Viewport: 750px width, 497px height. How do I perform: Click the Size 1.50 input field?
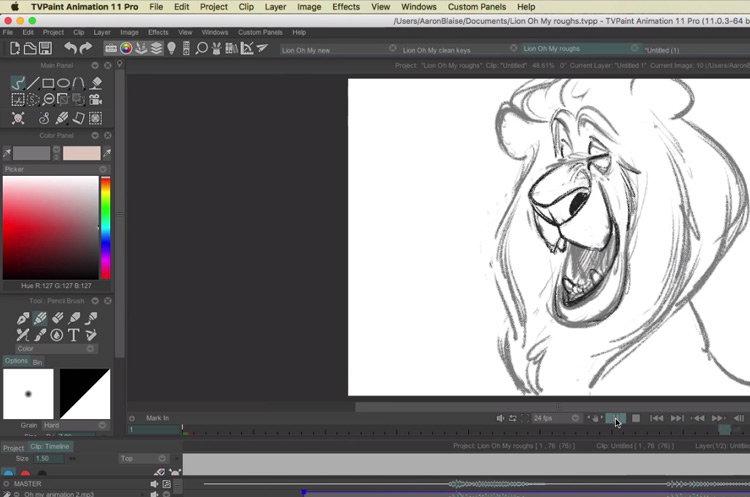coord(49,458)
